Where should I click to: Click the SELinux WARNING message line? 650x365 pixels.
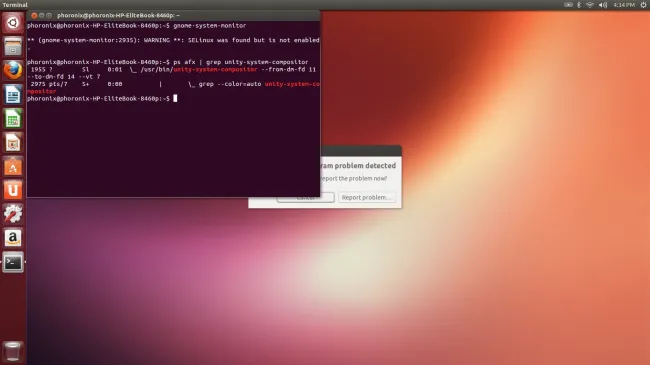point(173,40)
